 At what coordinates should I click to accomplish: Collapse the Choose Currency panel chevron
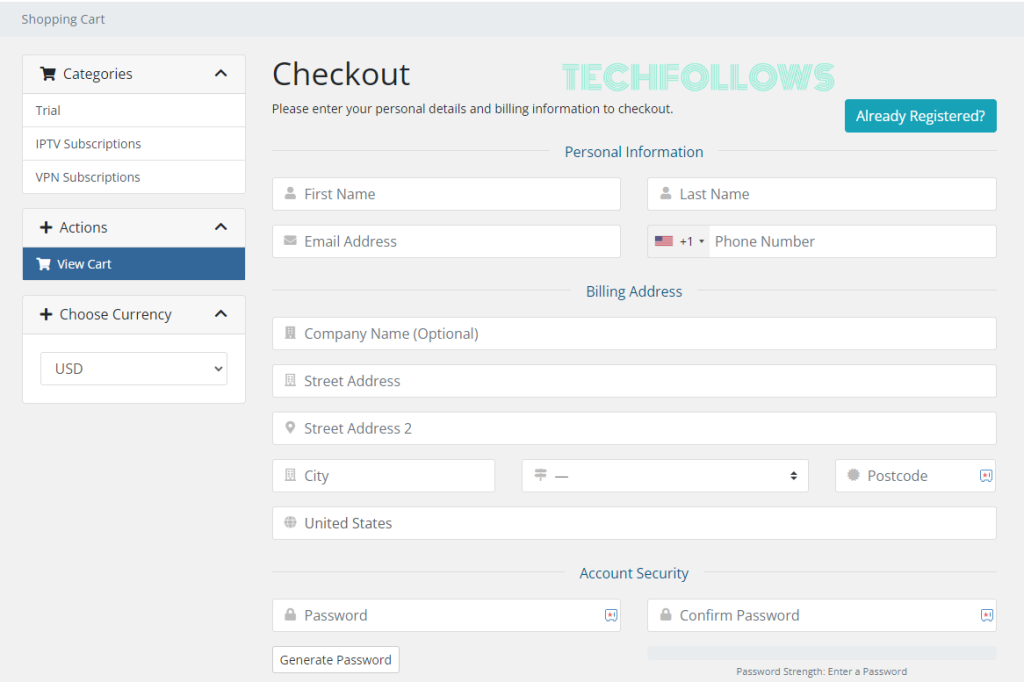coord(221,314)
